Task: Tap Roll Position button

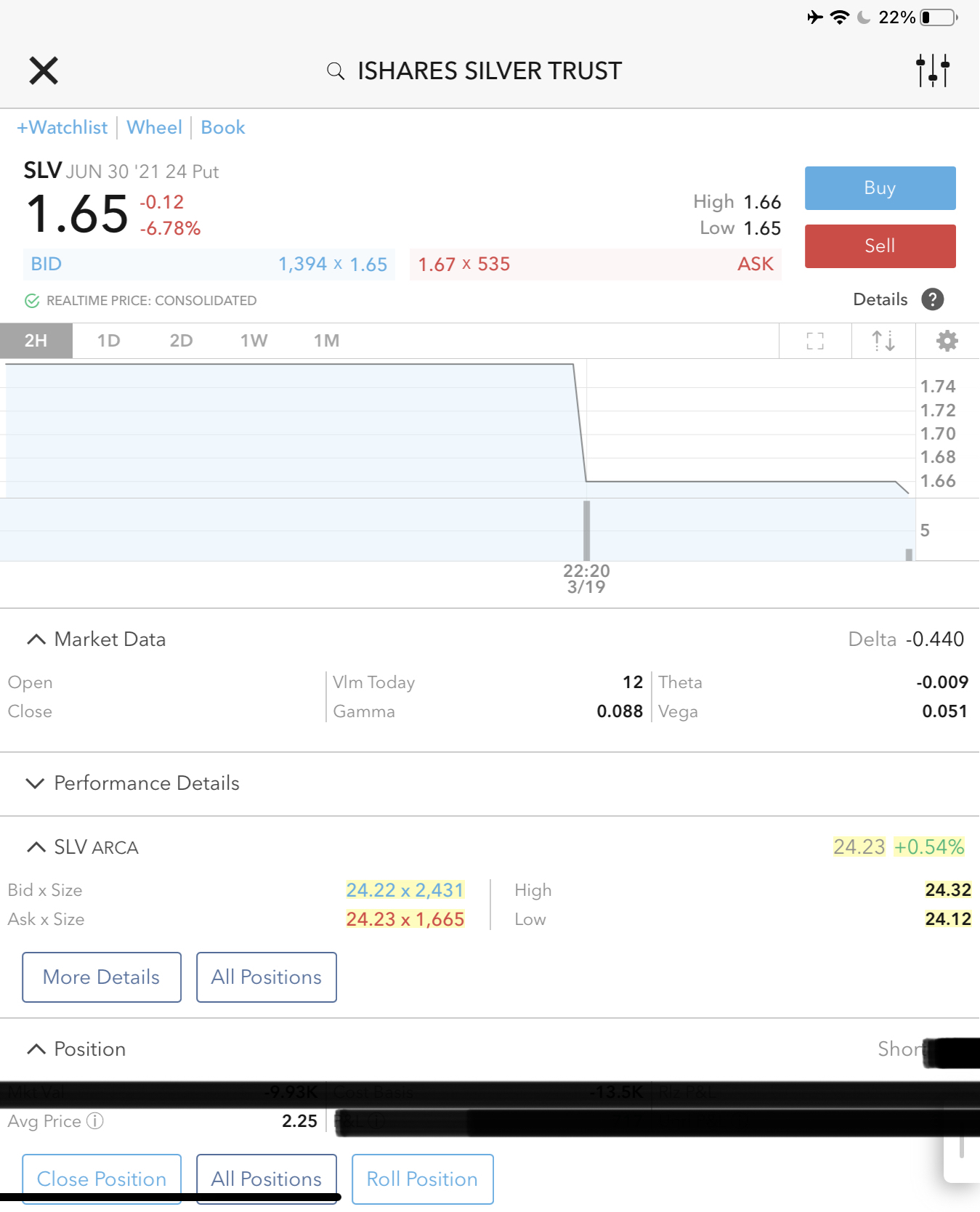Action: point(422,1179)
